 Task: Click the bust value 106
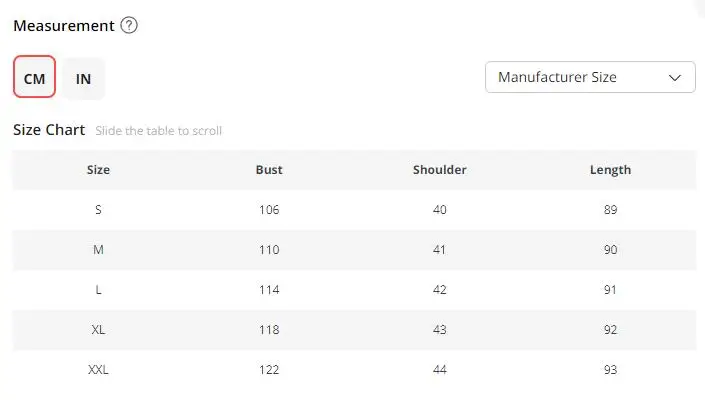pos(269,210)
